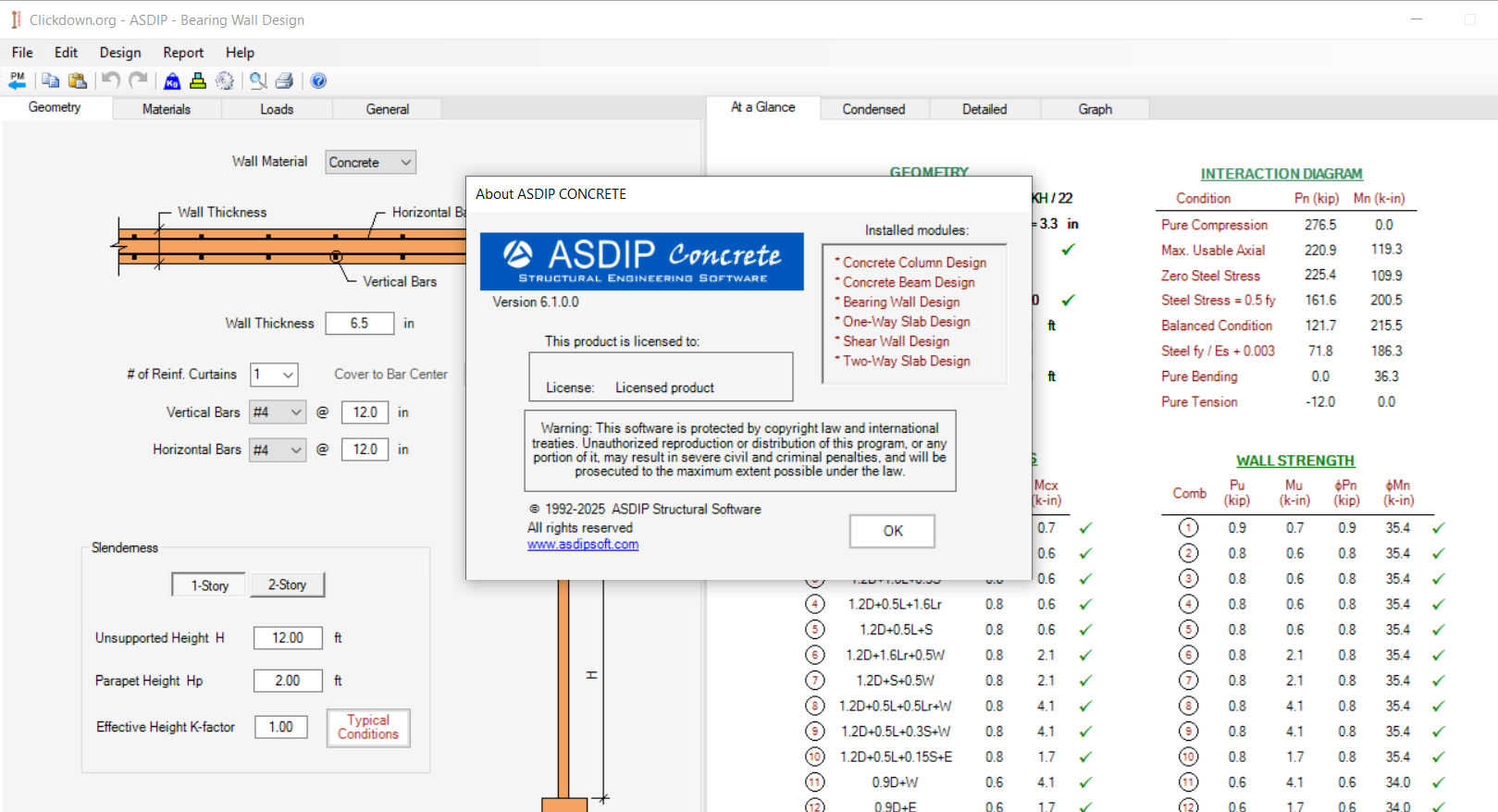Screen dimensions: 1498x812
Task: Open the File menu
Action: (x=22, y=53)
